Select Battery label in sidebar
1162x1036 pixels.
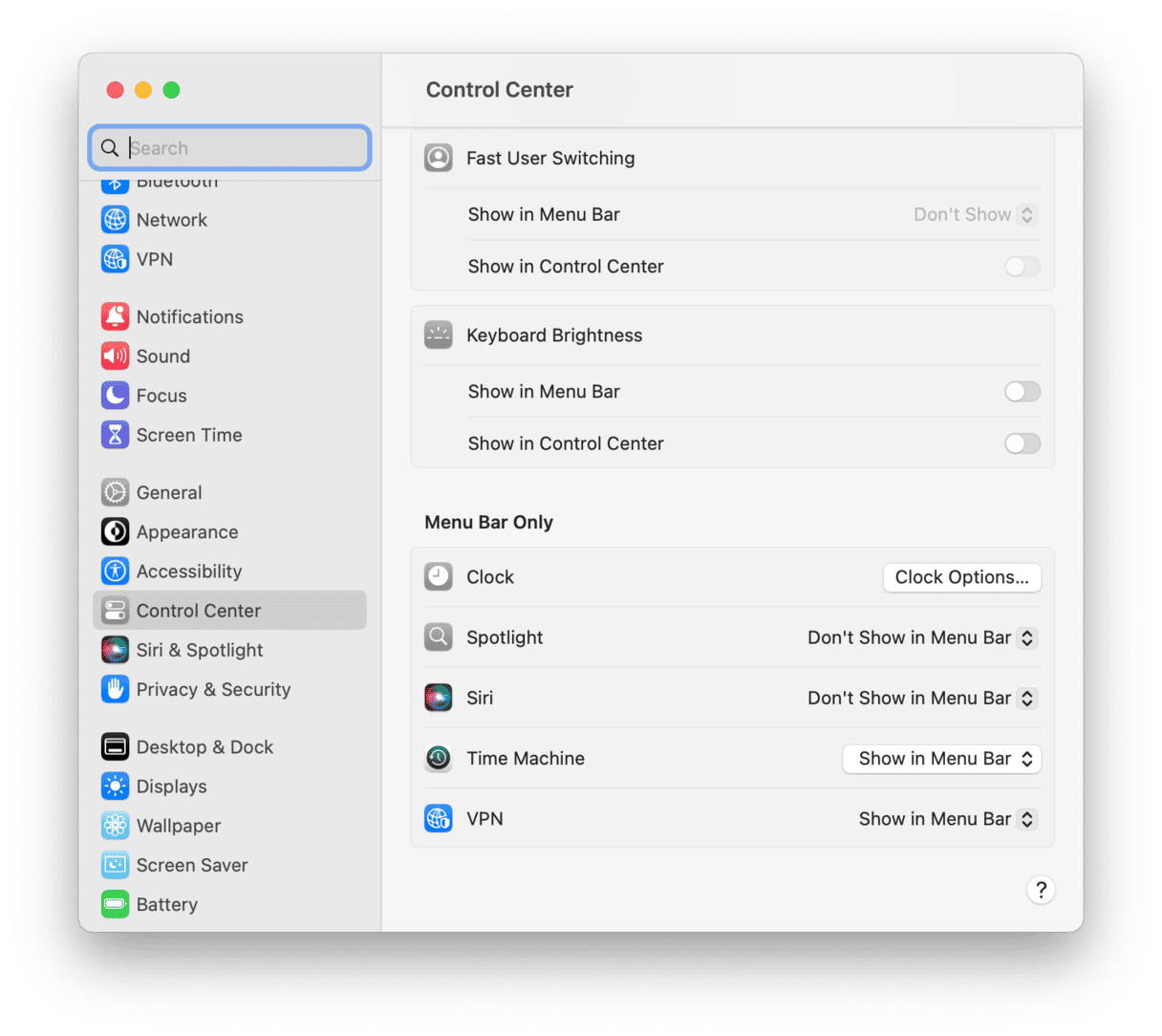pyautogui.click(x=167, y=904)
